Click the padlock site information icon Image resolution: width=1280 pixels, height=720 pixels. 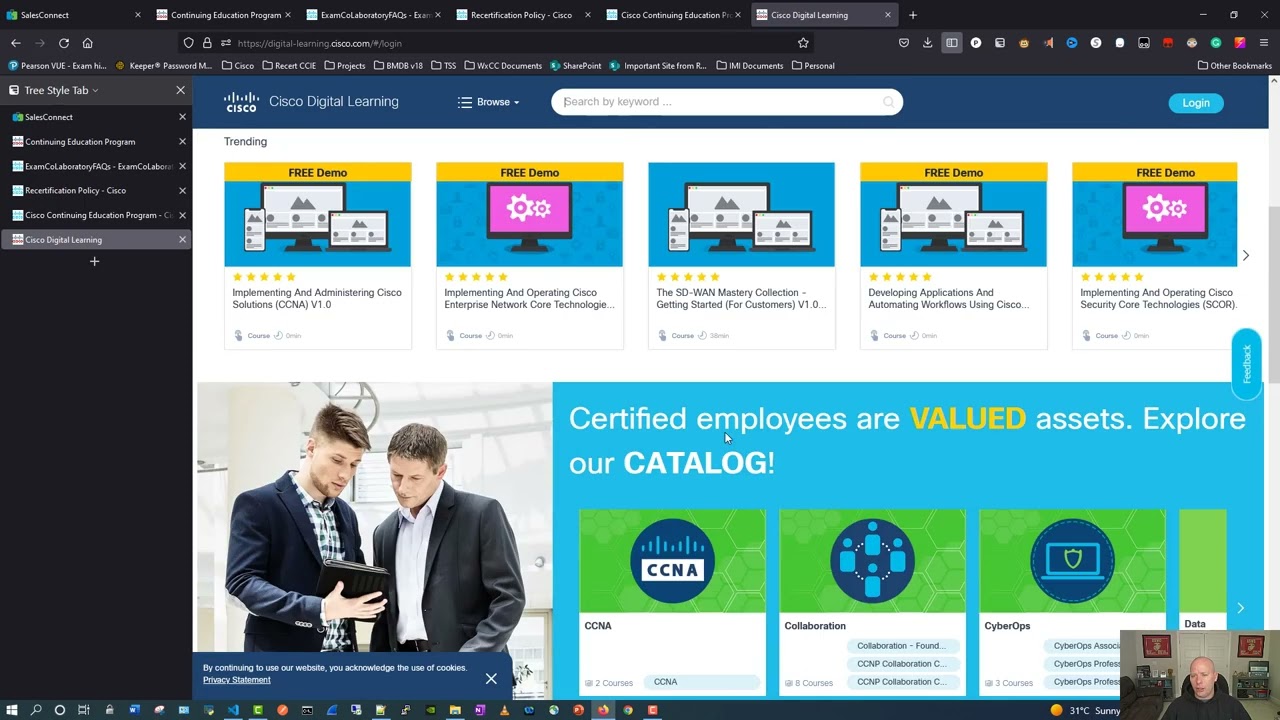[207, 43]
